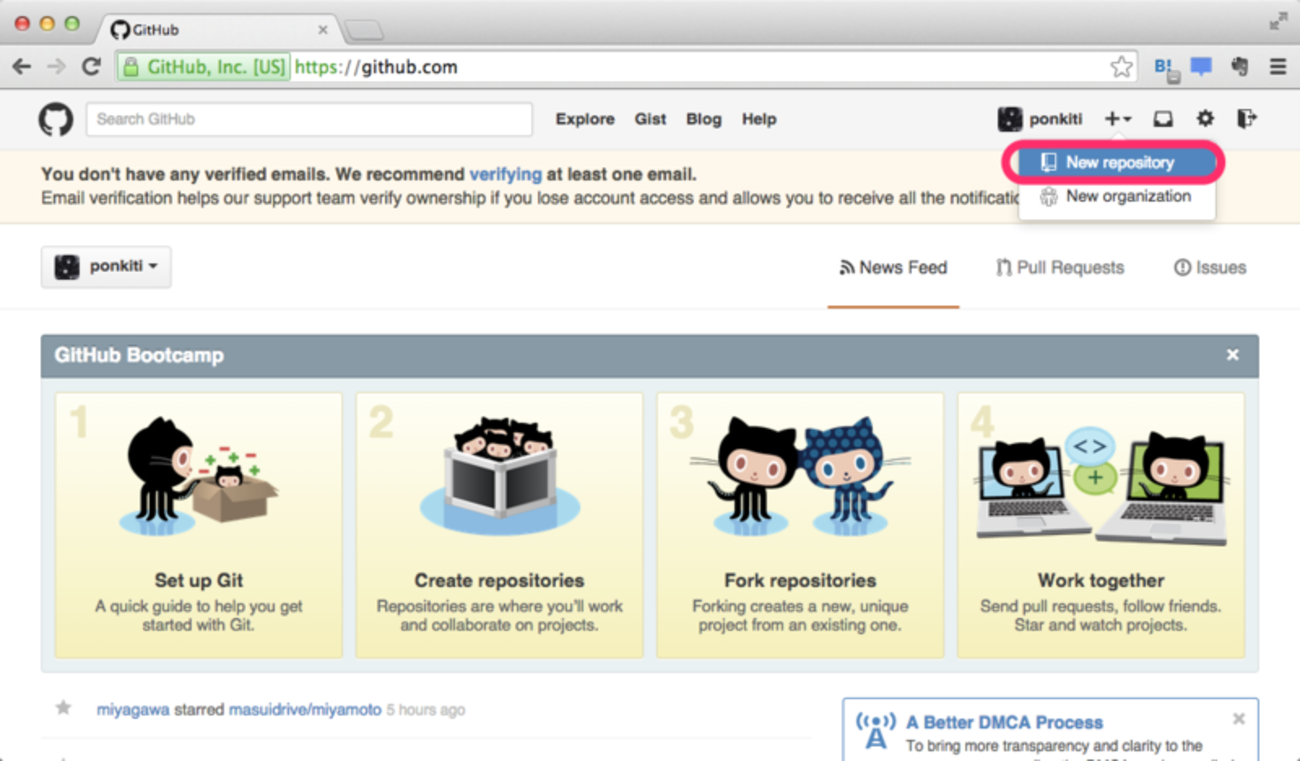This screenshot has width=1300, height=761.
Task: Choose New organization menu item
Action: [1117, 196]
